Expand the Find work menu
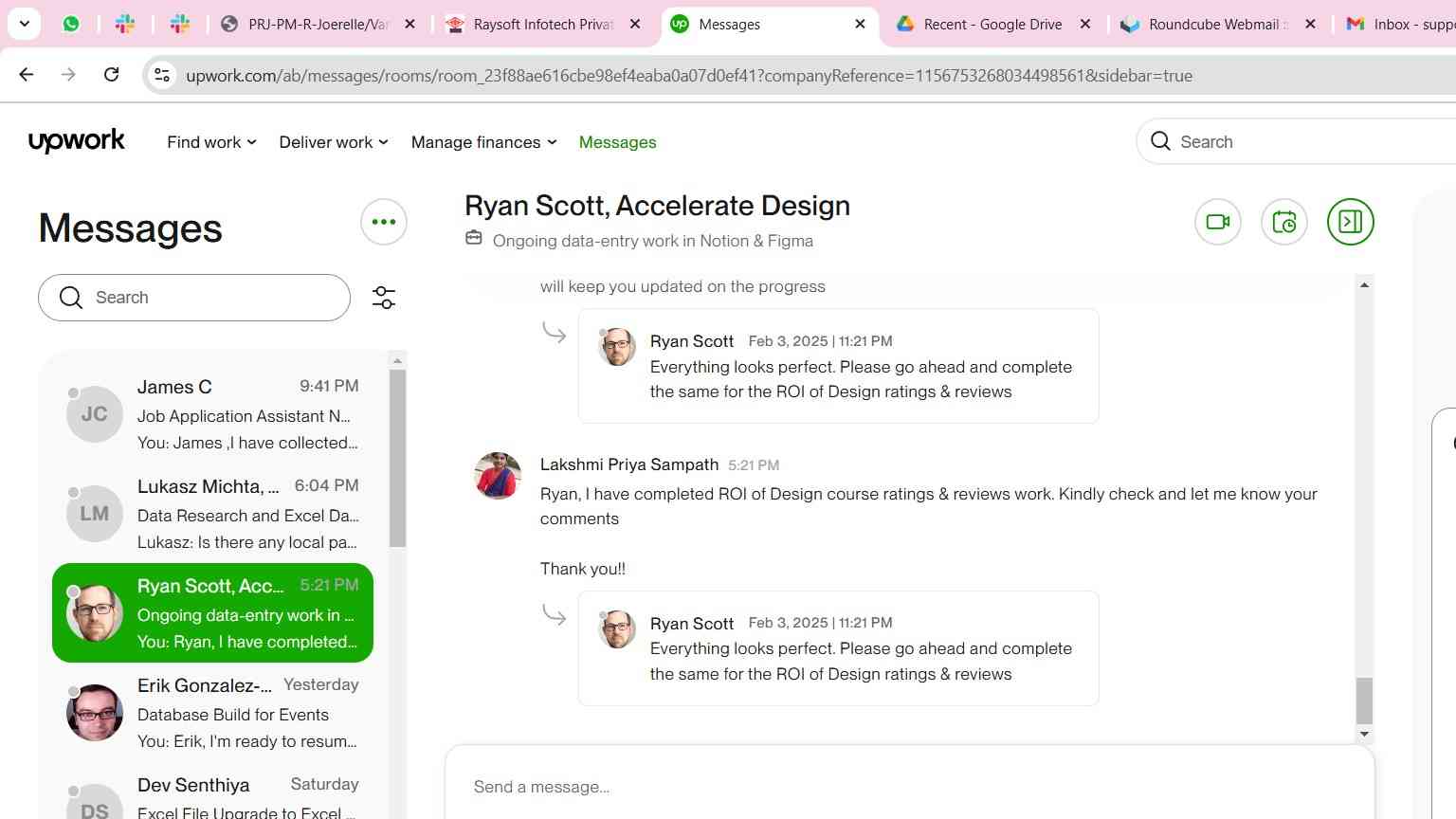Image resolution: width=1456 pixels, height=819 pixels. click(211, 142)
